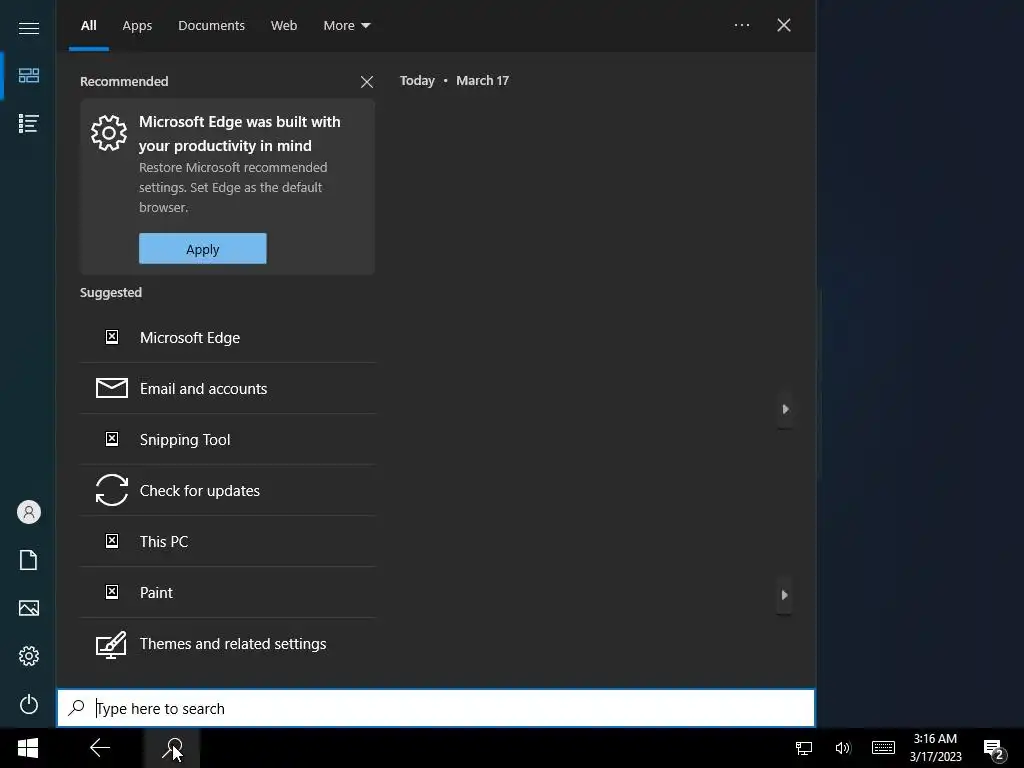Switch to the Documents search tab
Image resolution: width=1024 pixels, height=768 pixels.
point(212,25)
